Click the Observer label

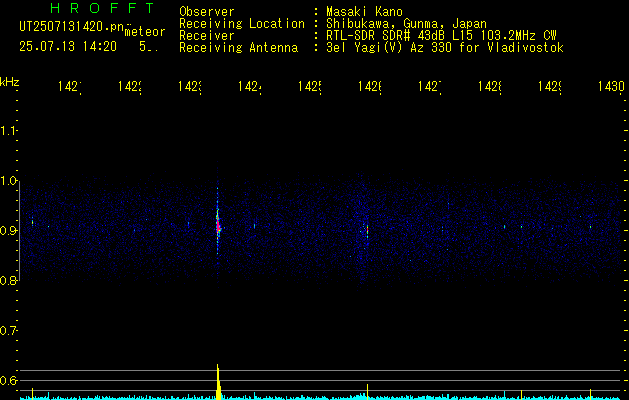[207, 11]
